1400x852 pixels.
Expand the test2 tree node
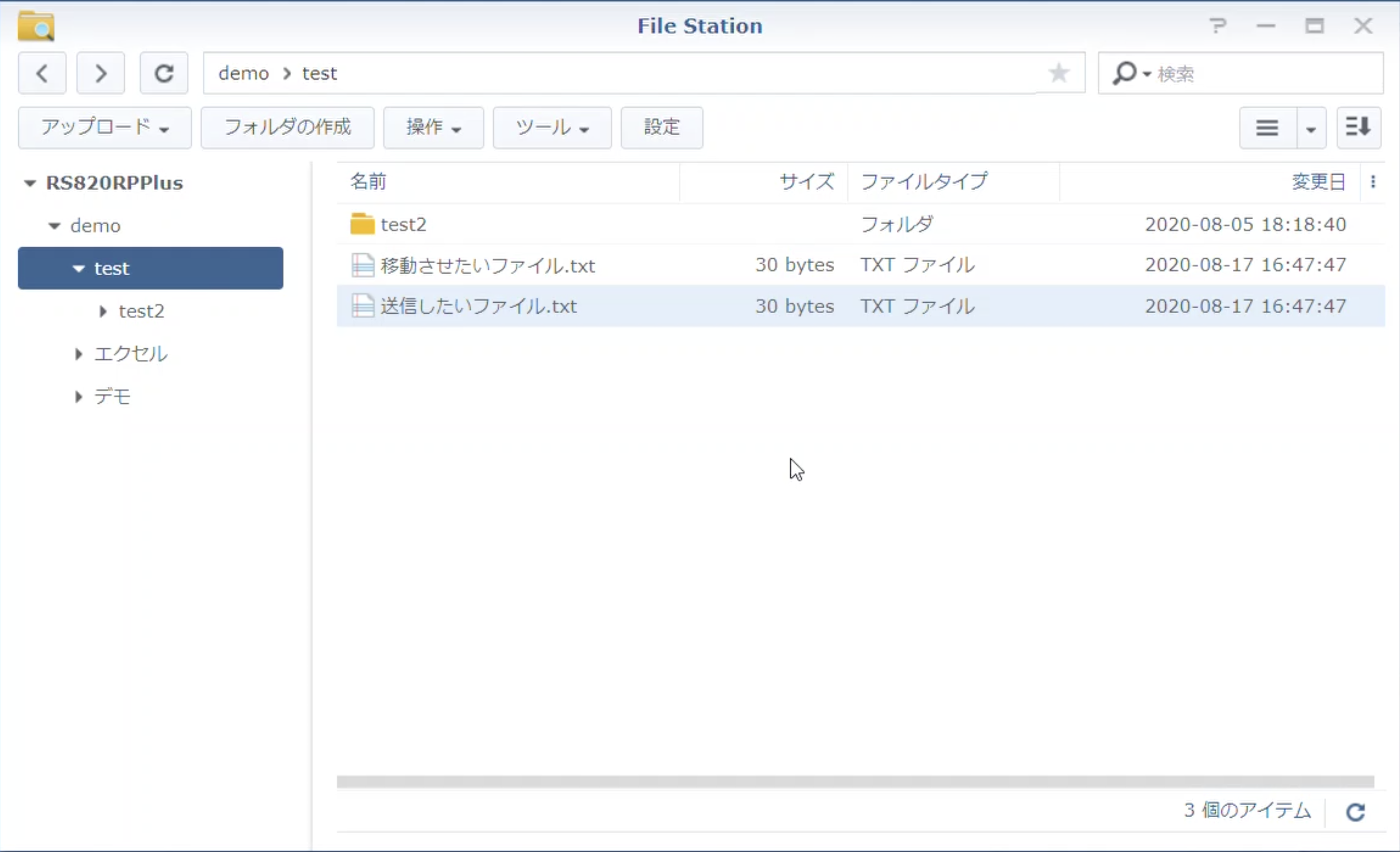click(x=103, y=311)
